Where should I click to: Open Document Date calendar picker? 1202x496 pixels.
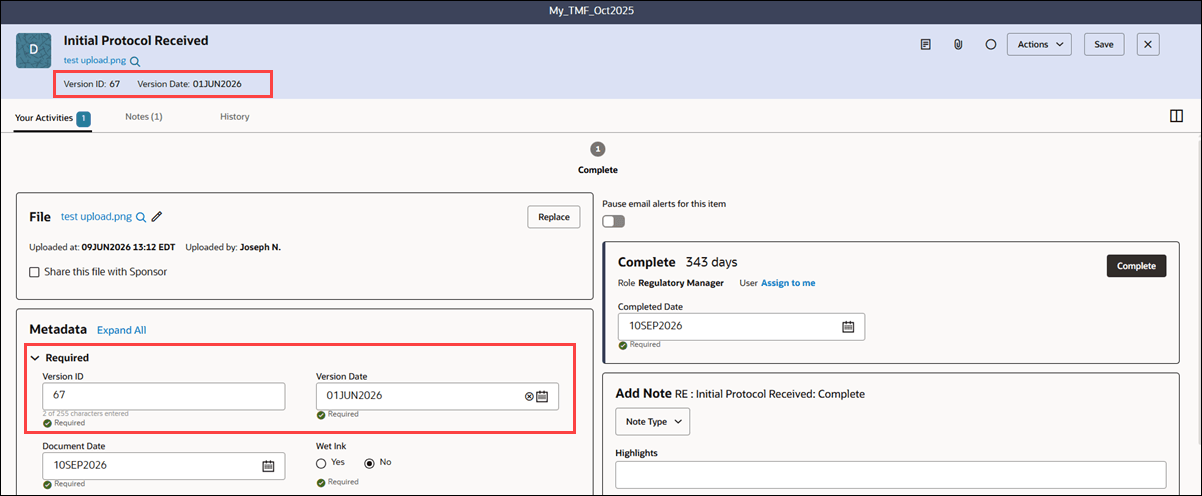268,466
